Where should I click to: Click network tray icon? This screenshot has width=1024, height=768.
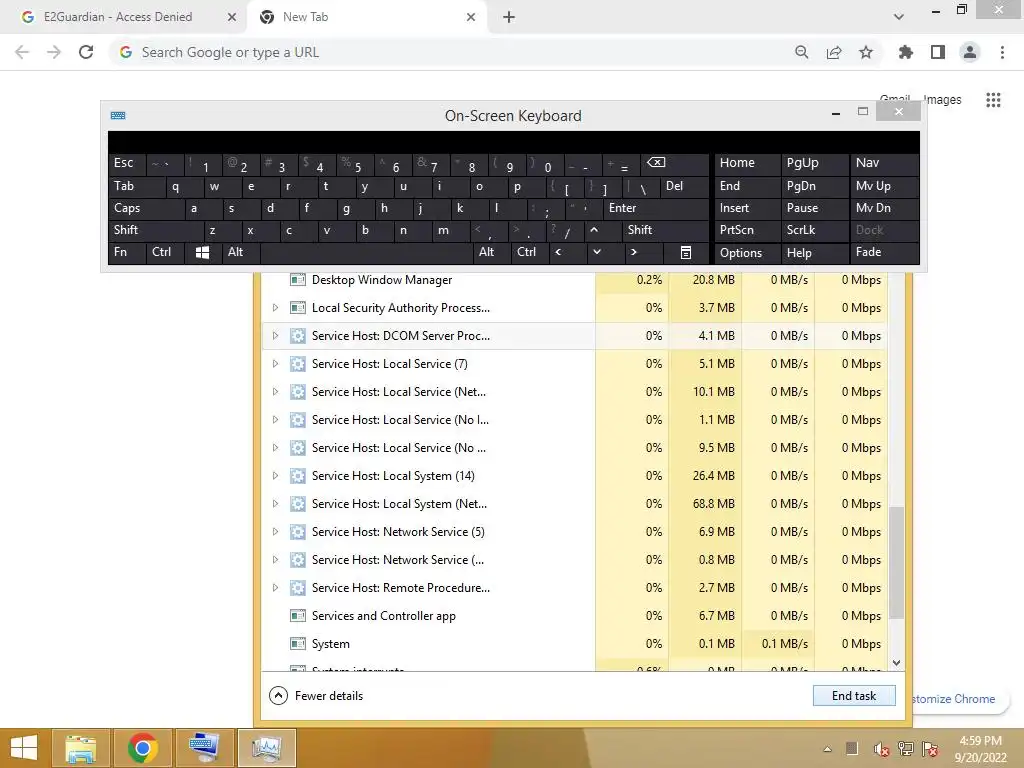pos(906,749)
